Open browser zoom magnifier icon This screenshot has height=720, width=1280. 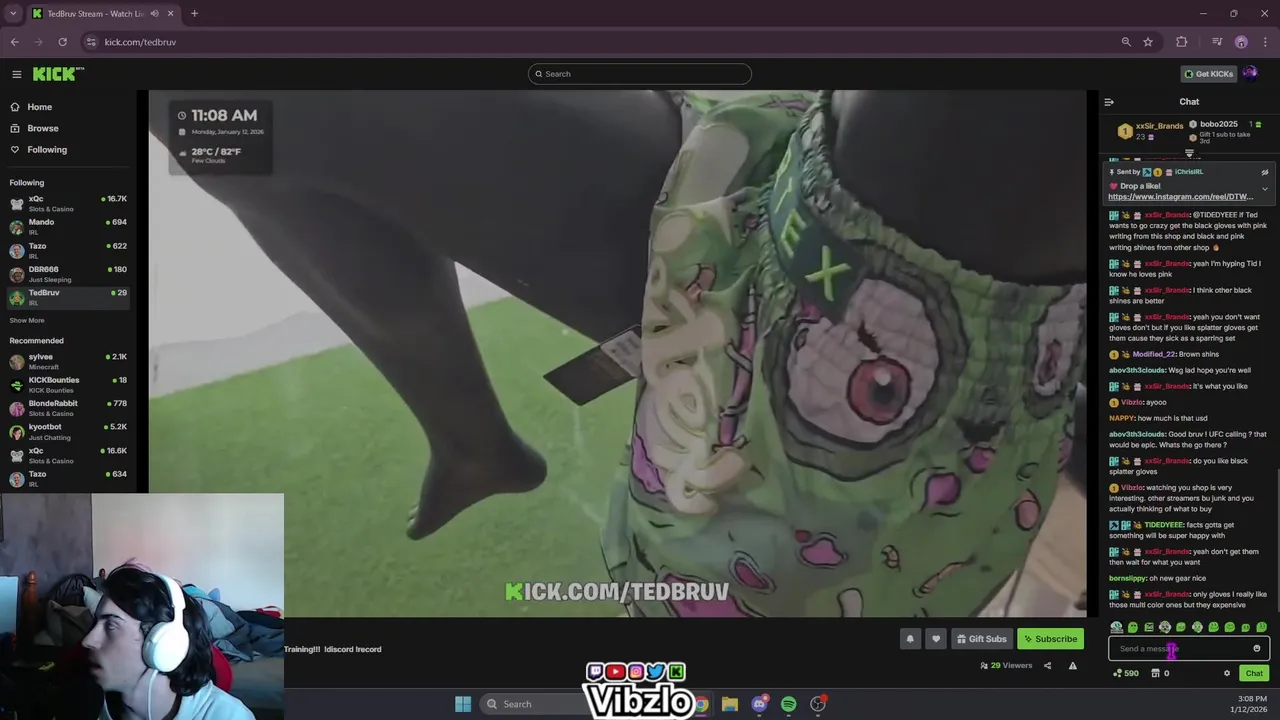point(1126,42)
